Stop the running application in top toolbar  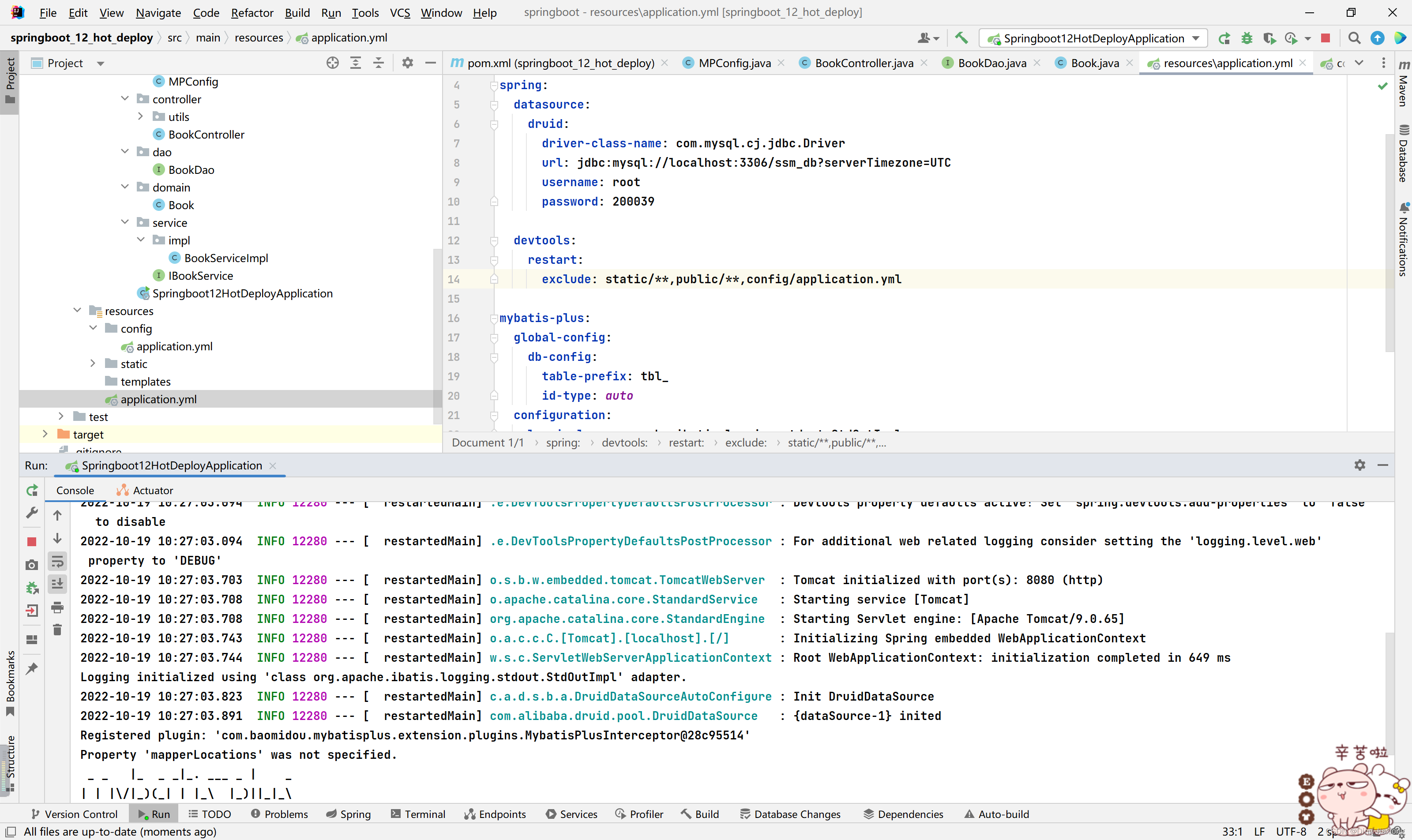[x=1326, y=38]
